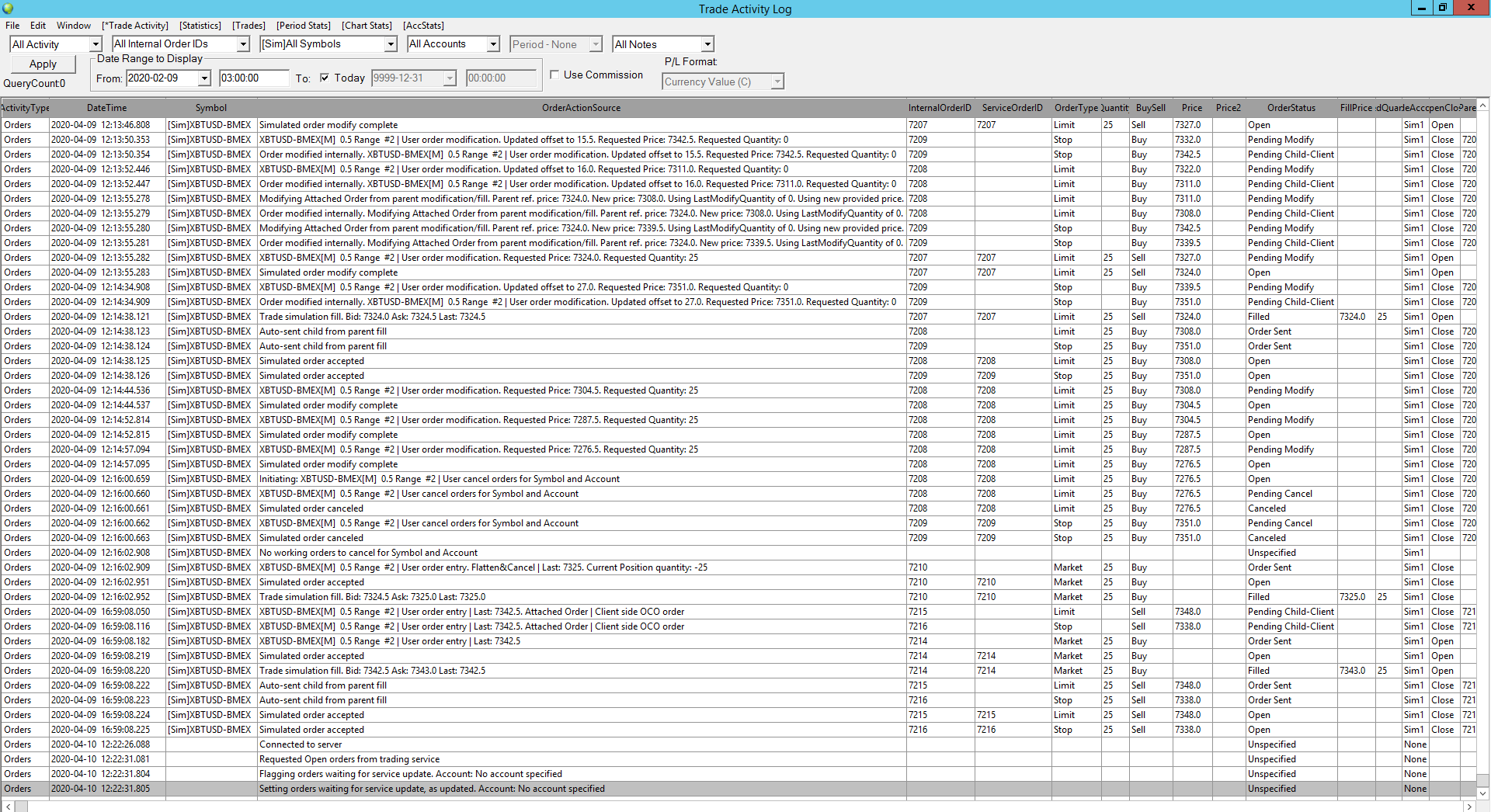1491x812 pixels.
Task: Click the From time field showing 03:00:00
Action: [253, 78]
